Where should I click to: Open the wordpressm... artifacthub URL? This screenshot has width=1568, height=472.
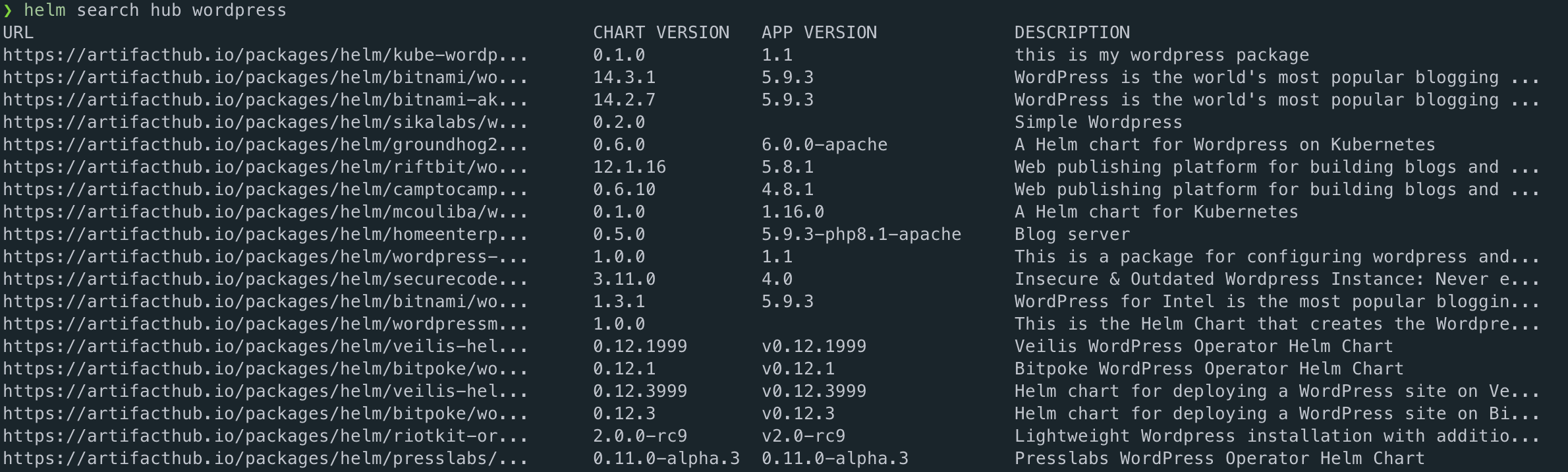266,324
